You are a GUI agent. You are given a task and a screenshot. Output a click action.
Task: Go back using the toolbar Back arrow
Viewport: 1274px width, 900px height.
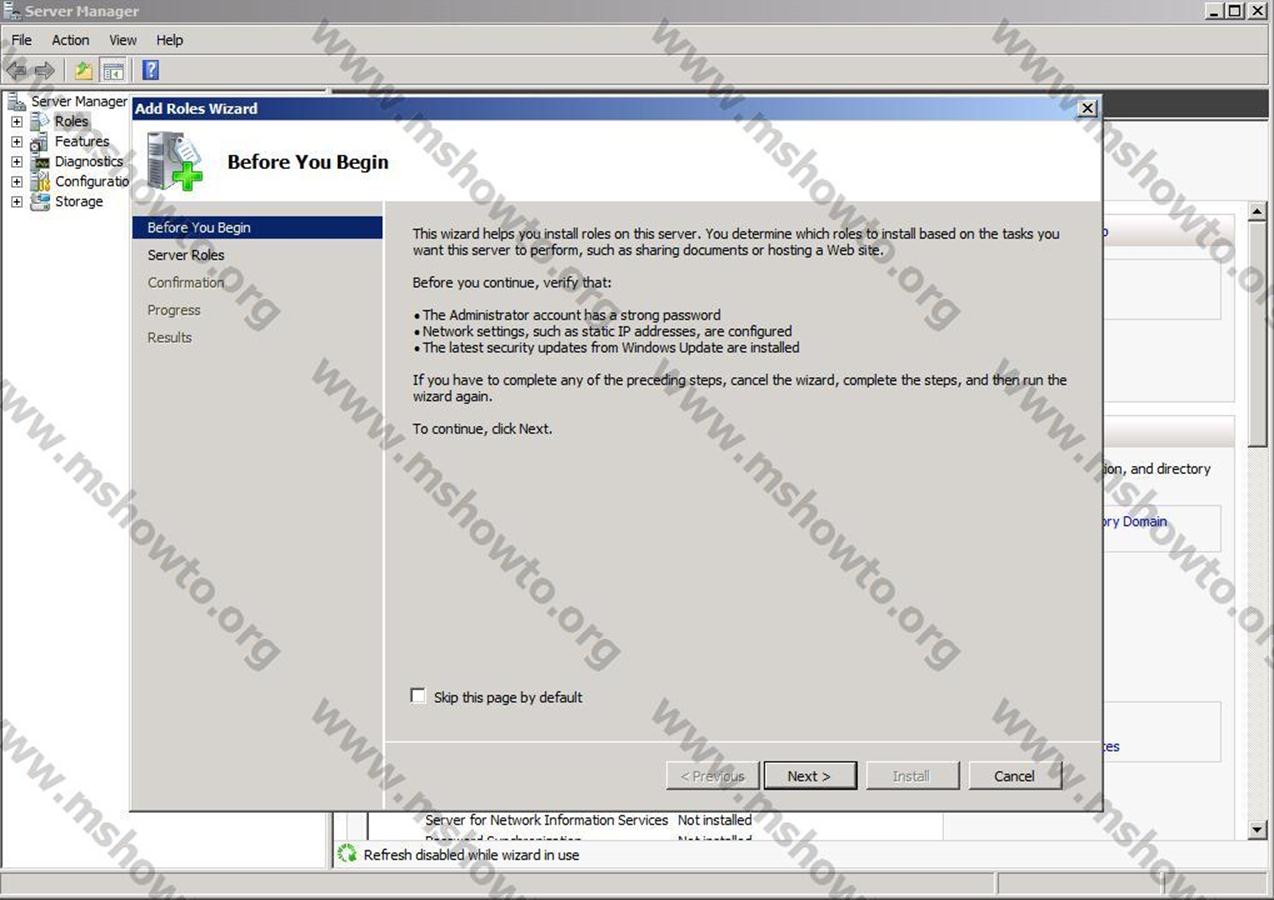tap(16, 70)
